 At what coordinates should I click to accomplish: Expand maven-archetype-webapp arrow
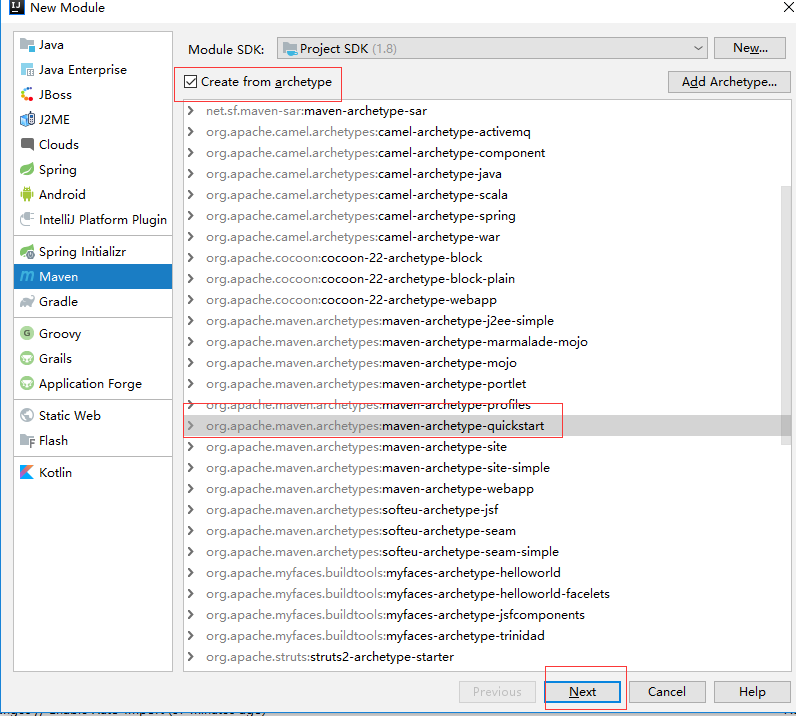(190, 489)
